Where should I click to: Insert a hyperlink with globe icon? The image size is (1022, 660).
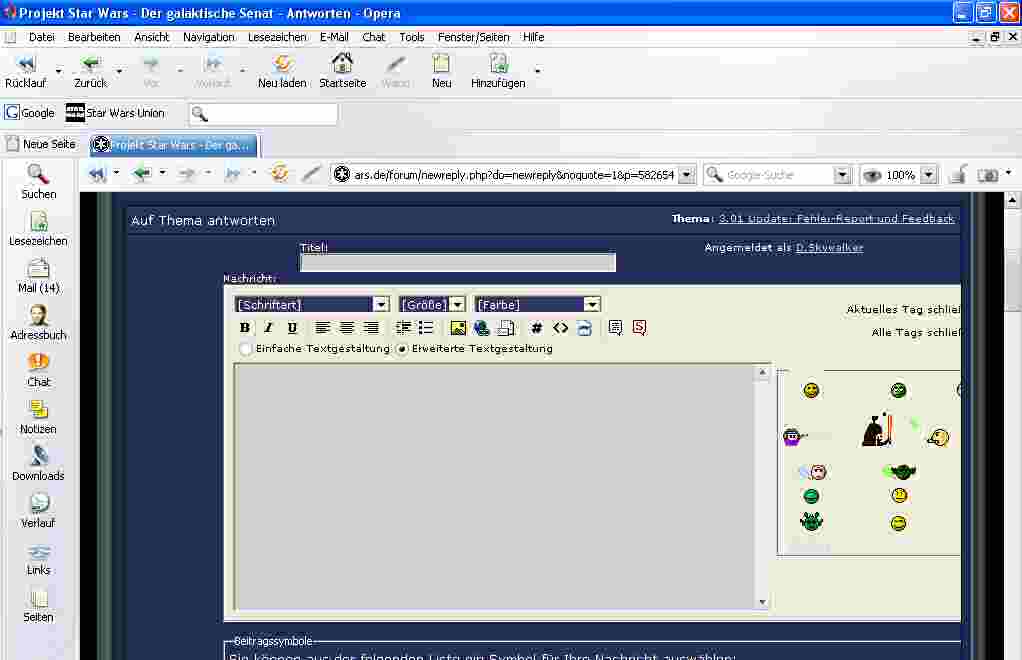pyautogui.click(x=482, y=328)
